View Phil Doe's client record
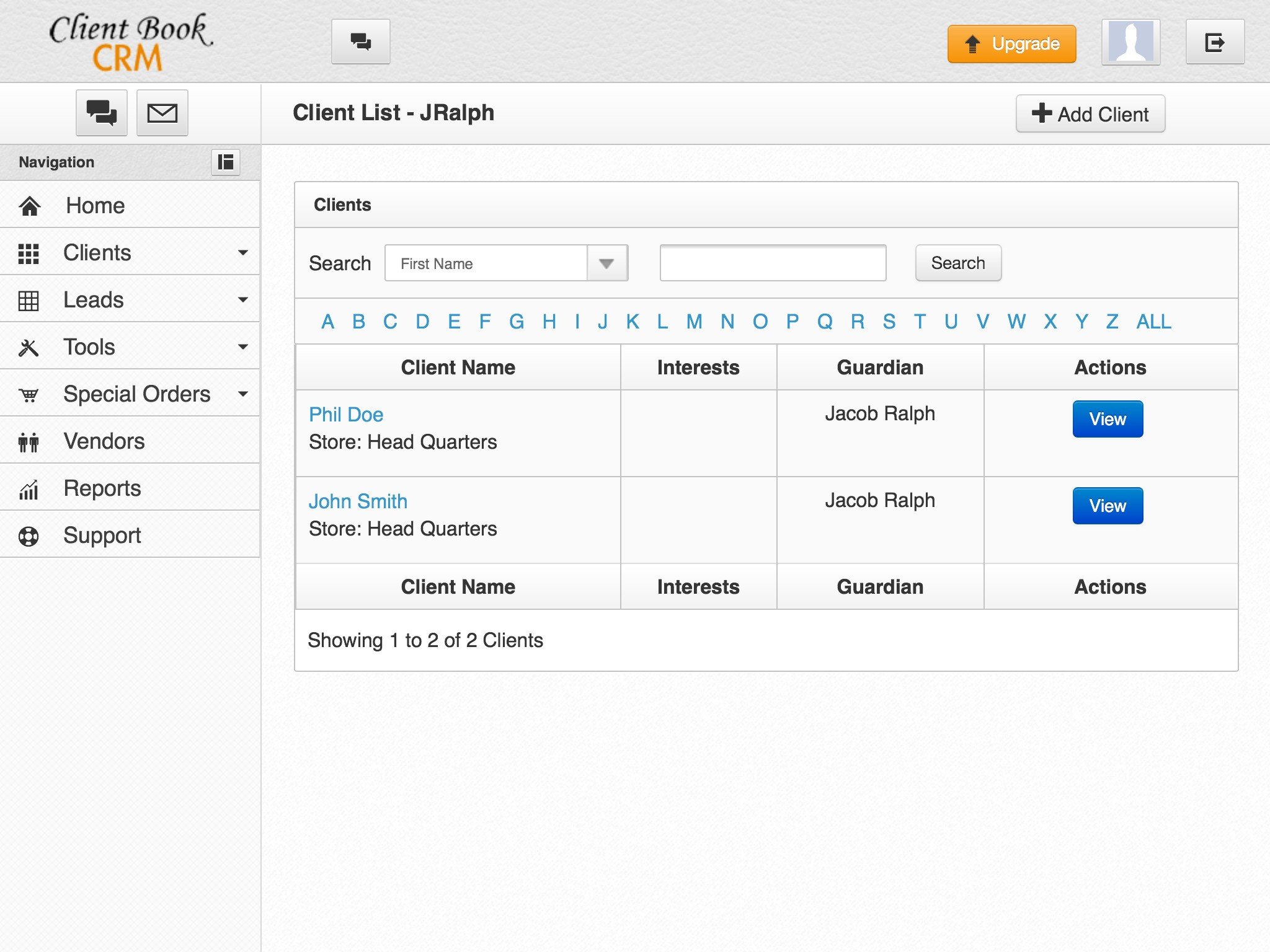Viewport: 1270px width, 952px height. (1108, 419)
